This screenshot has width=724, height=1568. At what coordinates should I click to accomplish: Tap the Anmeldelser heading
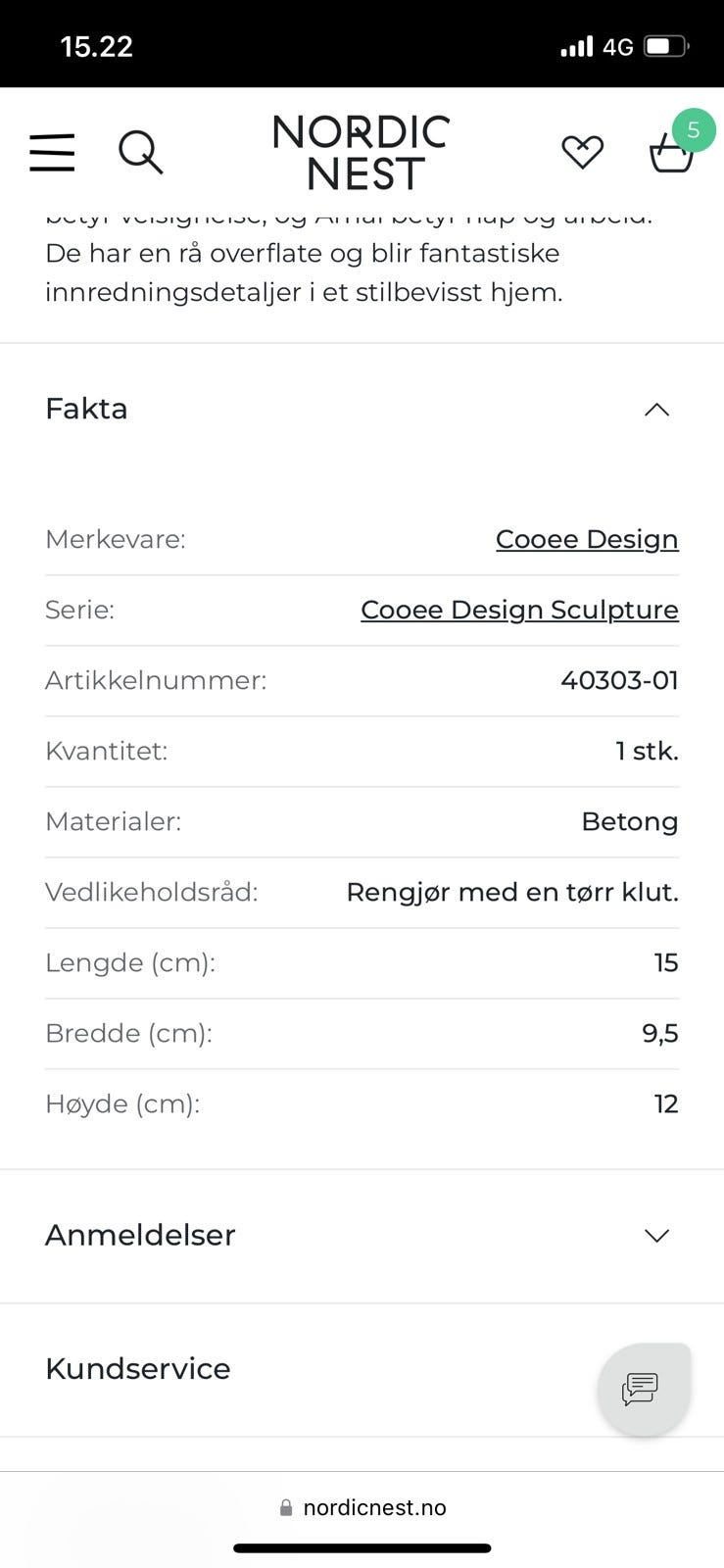[x=141, y=1235]
